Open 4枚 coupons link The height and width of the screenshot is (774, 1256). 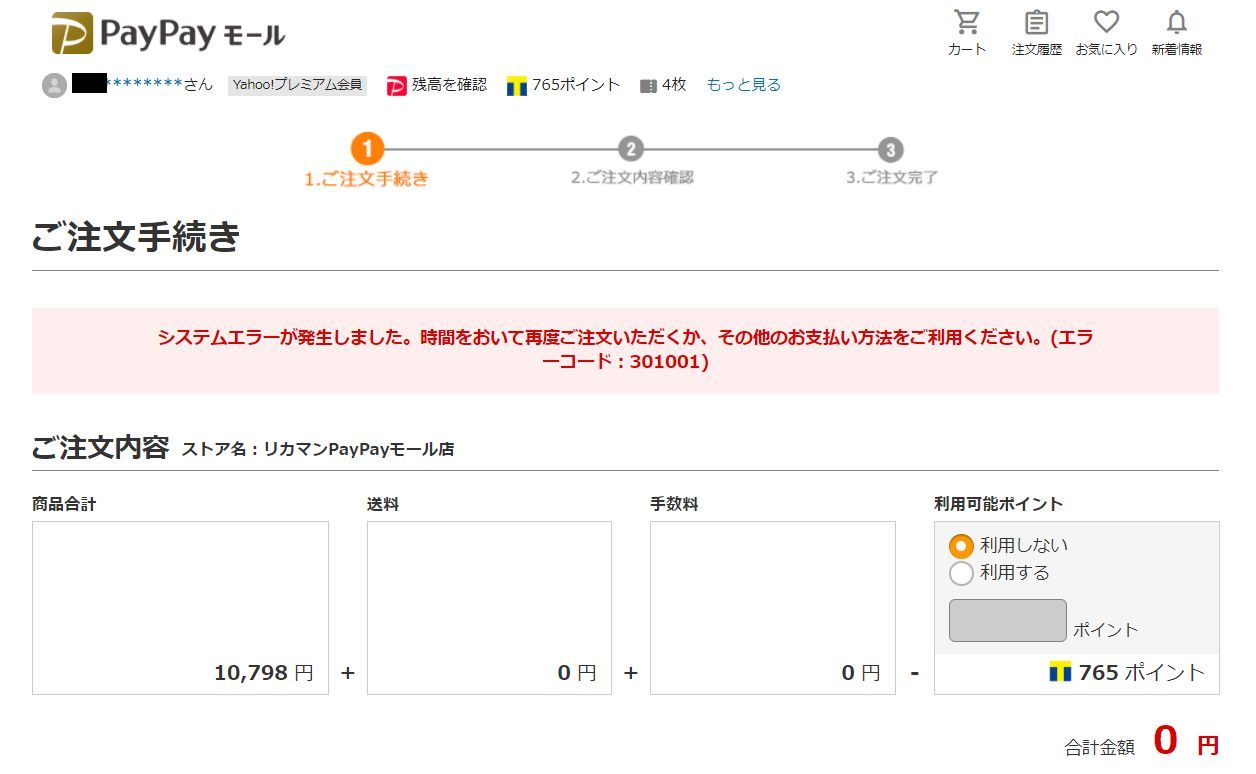674,85
